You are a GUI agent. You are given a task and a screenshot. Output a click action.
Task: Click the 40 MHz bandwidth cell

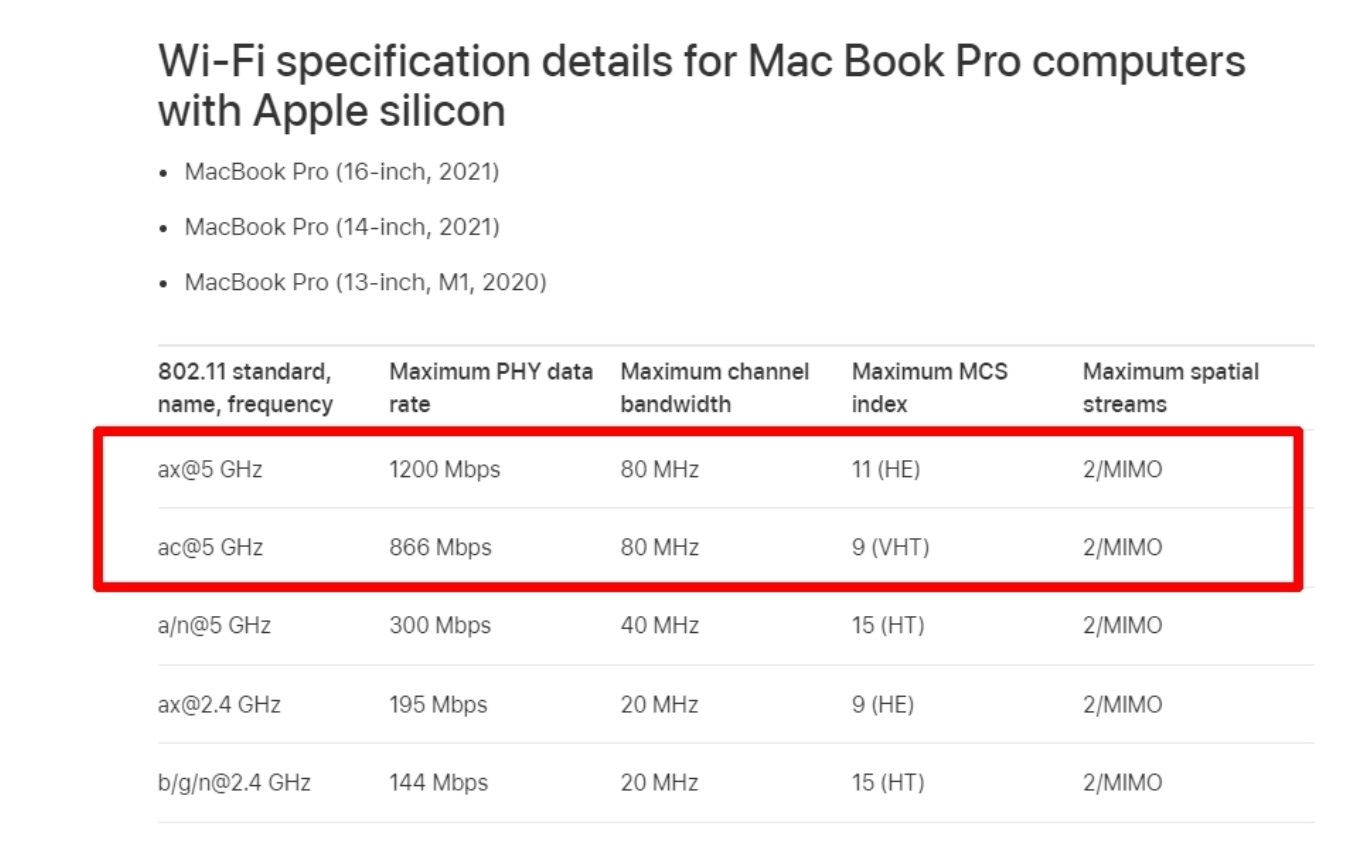(x=659, y=626)
